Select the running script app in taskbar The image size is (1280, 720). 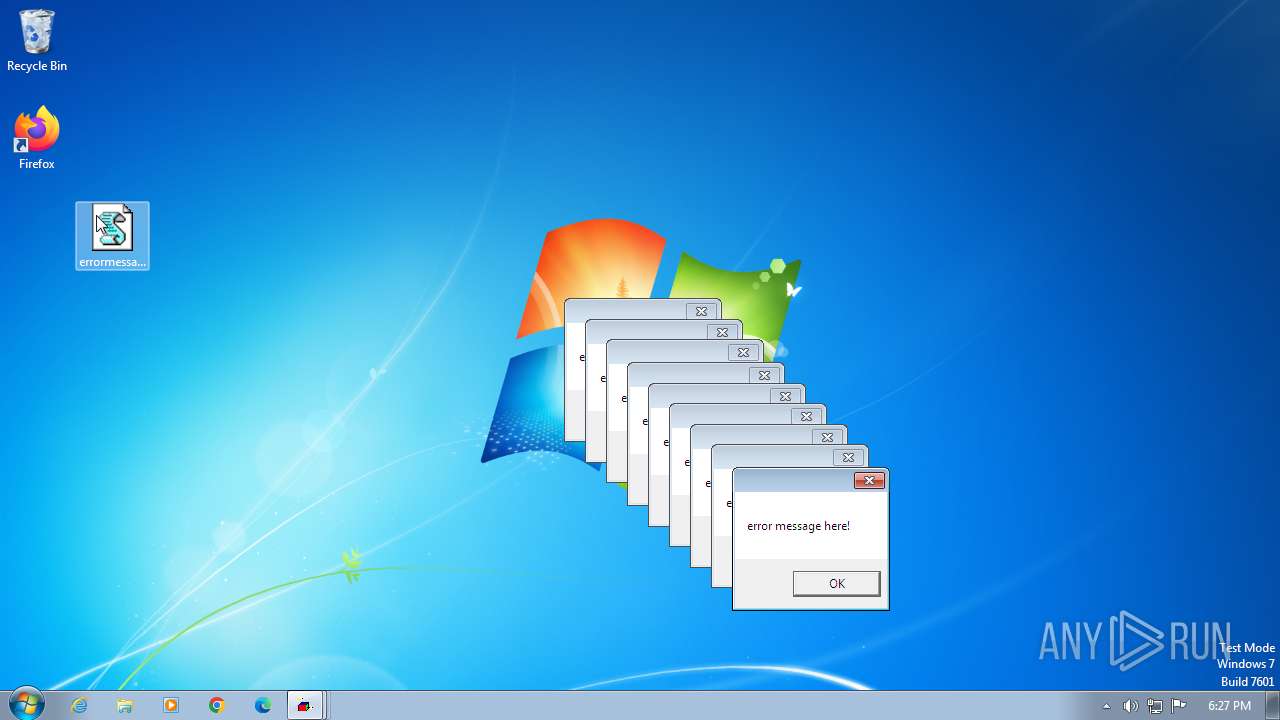pos(305,706)
